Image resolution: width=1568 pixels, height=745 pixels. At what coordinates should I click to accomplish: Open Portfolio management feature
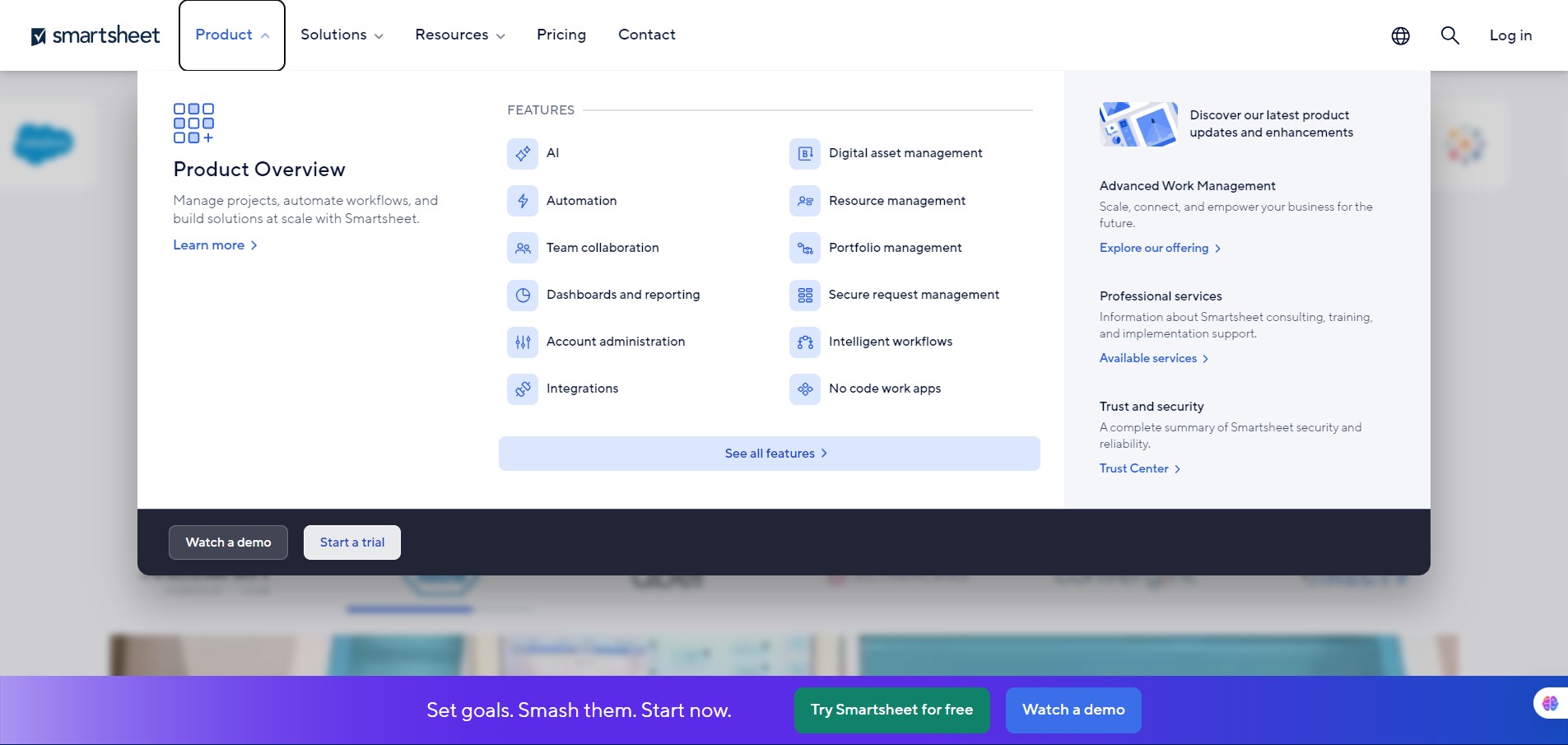point(895,248)
